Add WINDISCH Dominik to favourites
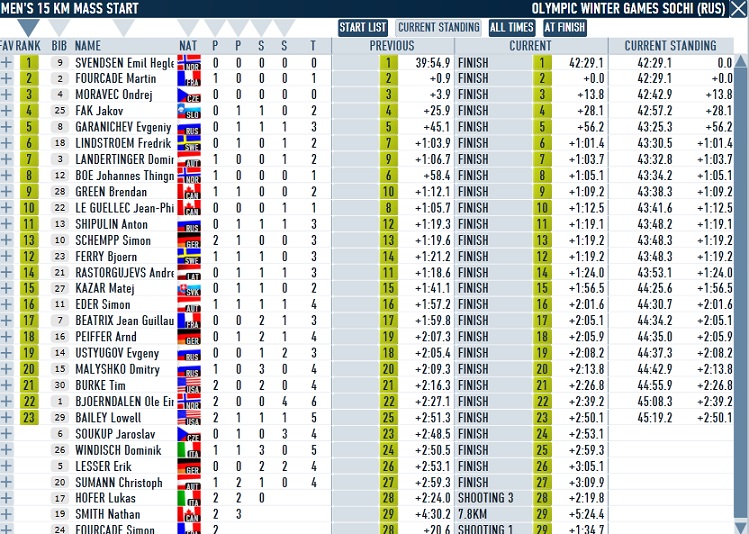Viewport: 749px width, 534px height. coord(6,450)
